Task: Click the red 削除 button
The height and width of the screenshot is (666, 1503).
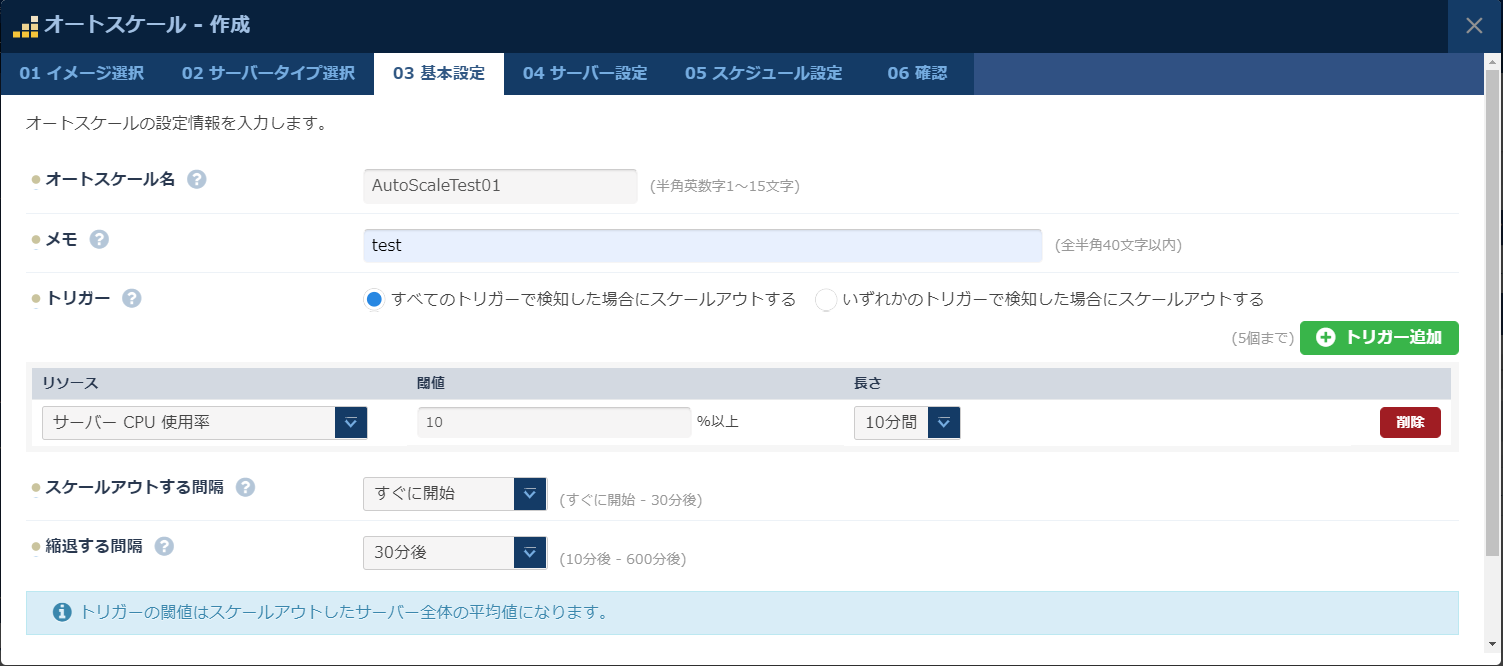Action: click(1410, 422)
